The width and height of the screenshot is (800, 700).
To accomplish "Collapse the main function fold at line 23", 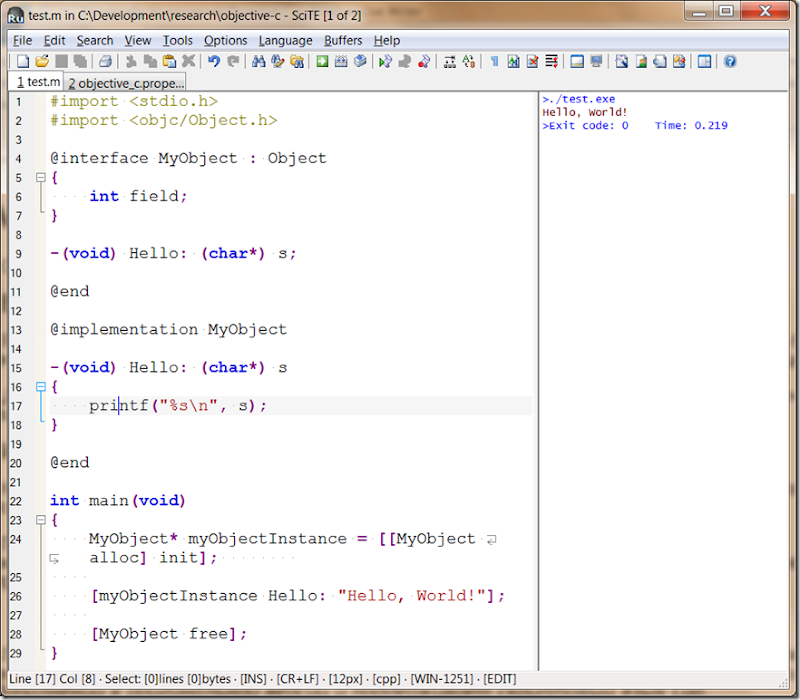I will [x=41, y=520].
